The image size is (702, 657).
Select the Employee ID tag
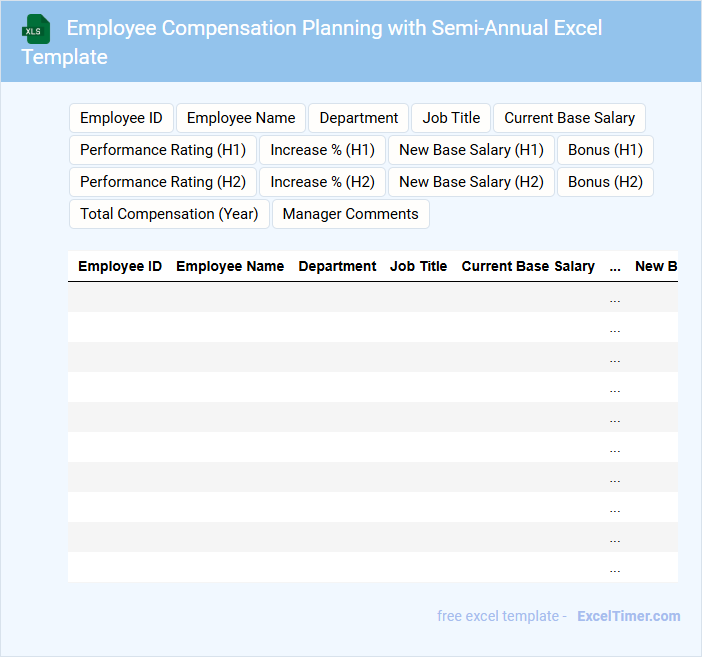(x=121, y=118)
